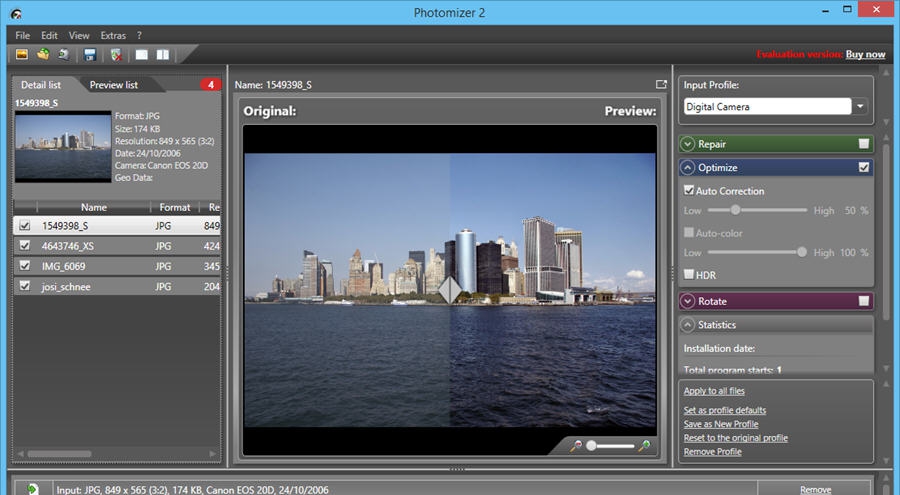Click the Buy now link
900x495 pixels.
tap(865, 54)
